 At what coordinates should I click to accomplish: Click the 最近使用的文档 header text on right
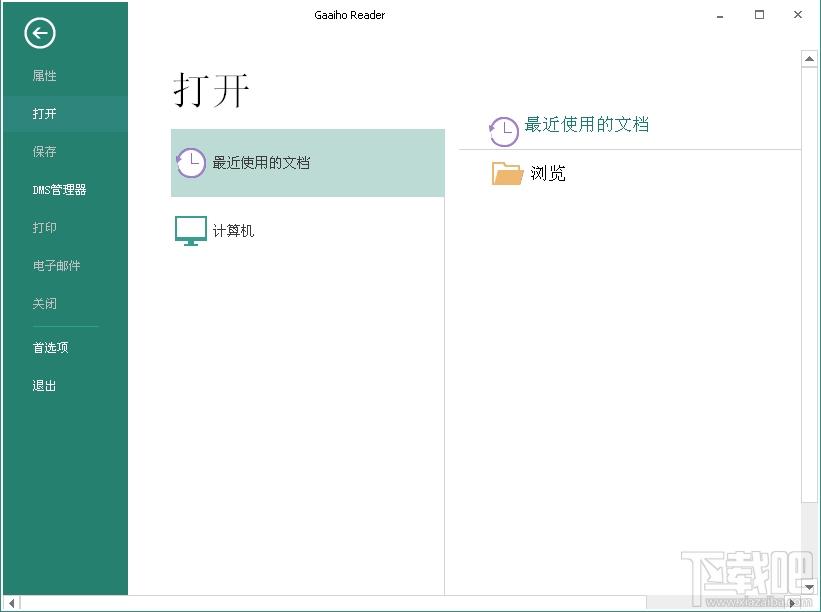pos(586,125)
